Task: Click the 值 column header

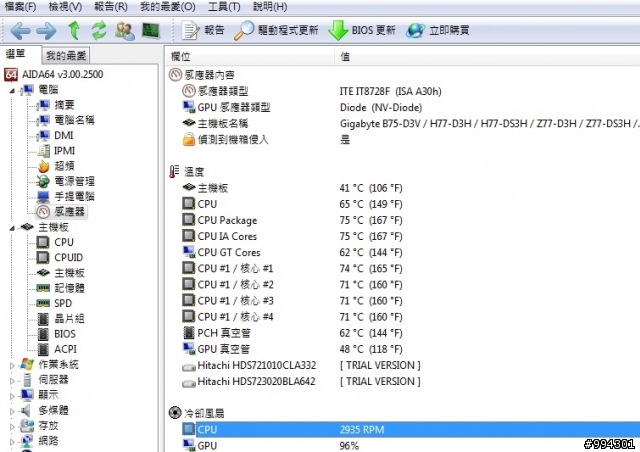Action: point(487,56)
